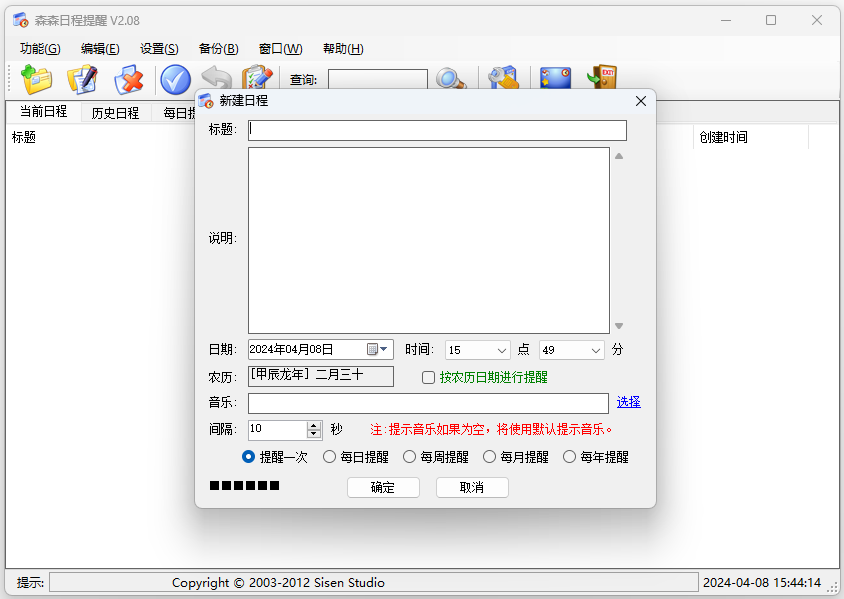Viewport: 844px width, 599px height.
Task: Click the edit schedule pencil icon
Action: click(x=82, y=80)
